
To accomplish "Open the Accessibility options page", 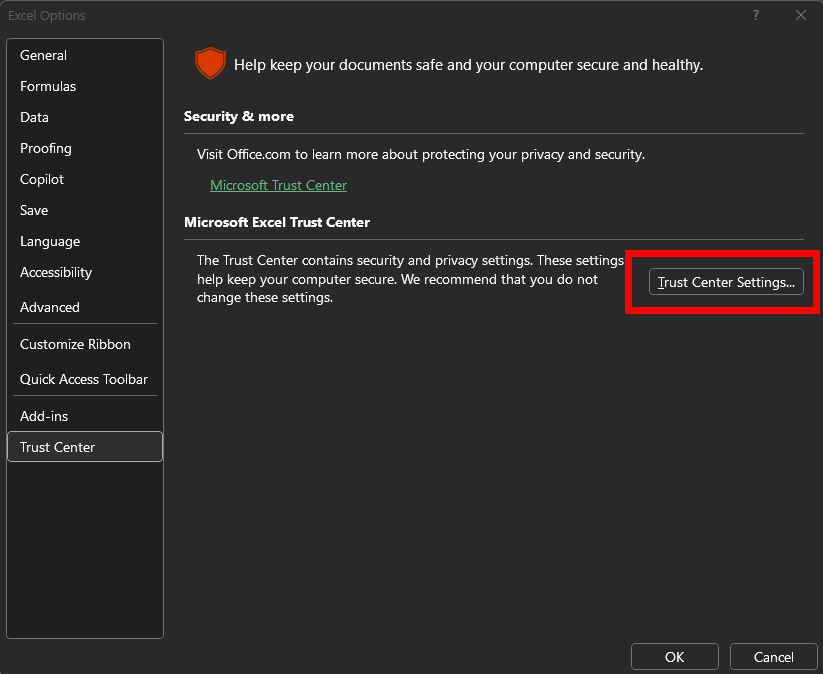I will (x=55, y=272).
